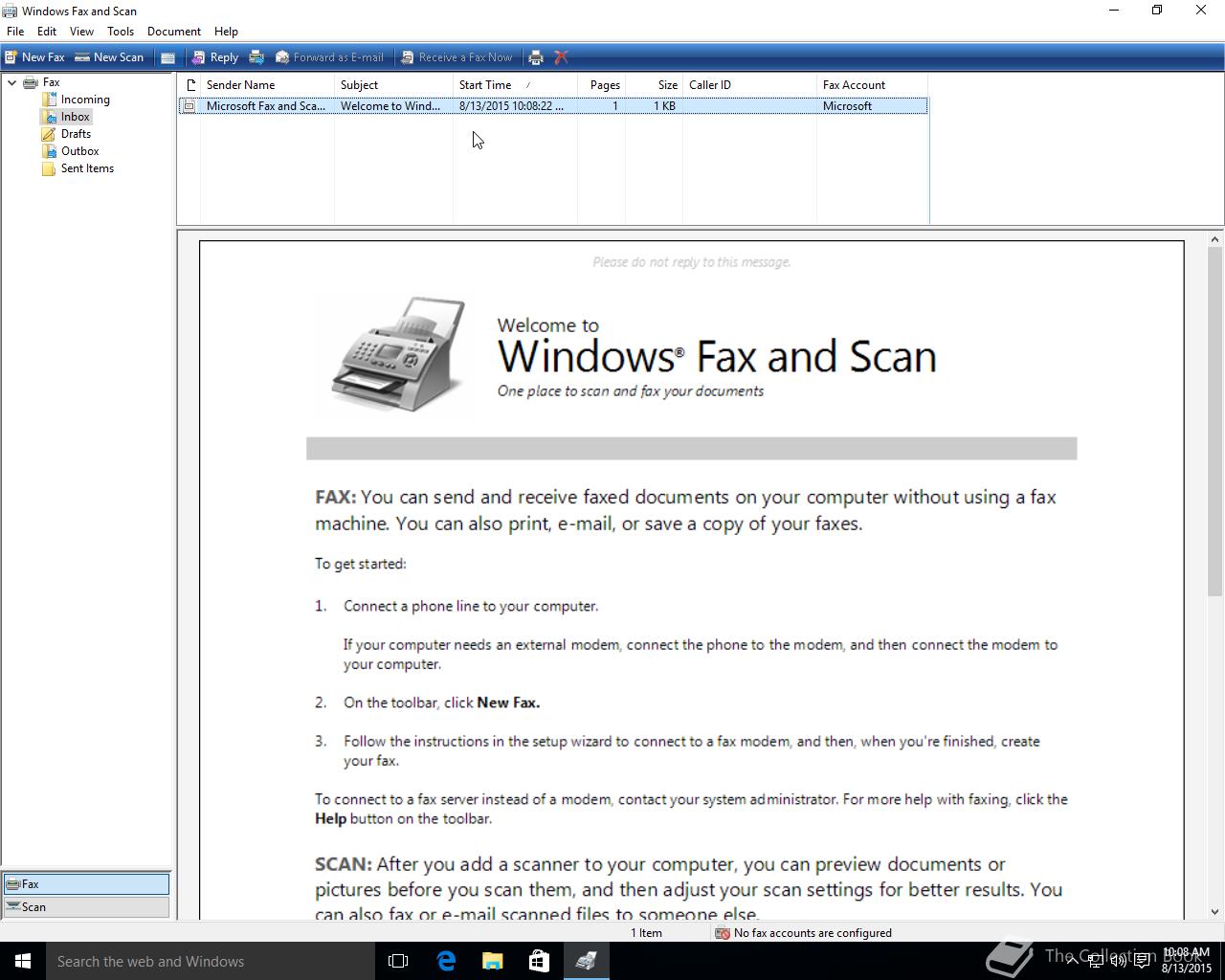1225x980 pixels.
Task: Click the volume icon in system tray
Action: 1118,961
